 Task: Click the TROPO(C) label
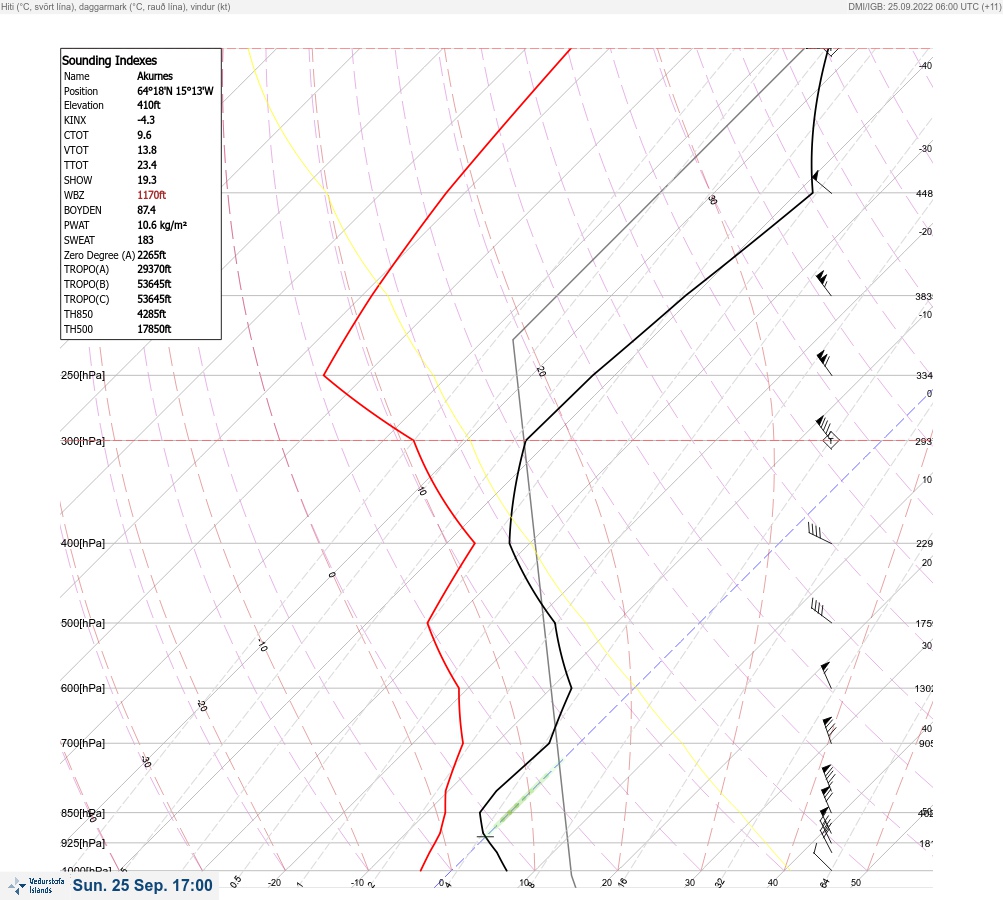[x=86, y=299]
